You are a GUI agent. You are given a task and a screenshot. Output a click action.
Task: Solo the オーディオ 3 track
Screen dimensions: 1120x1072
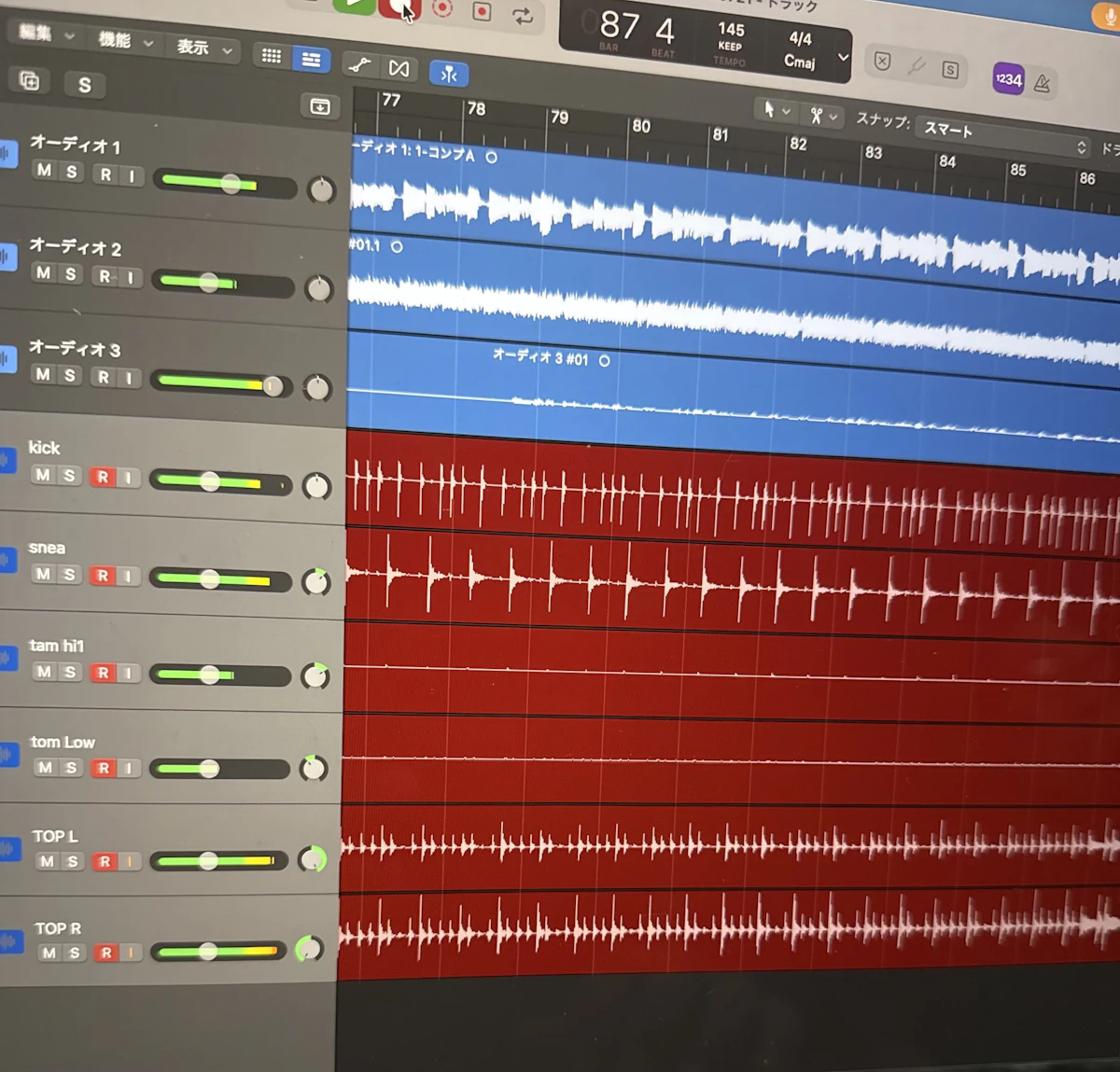click(69, 375)
